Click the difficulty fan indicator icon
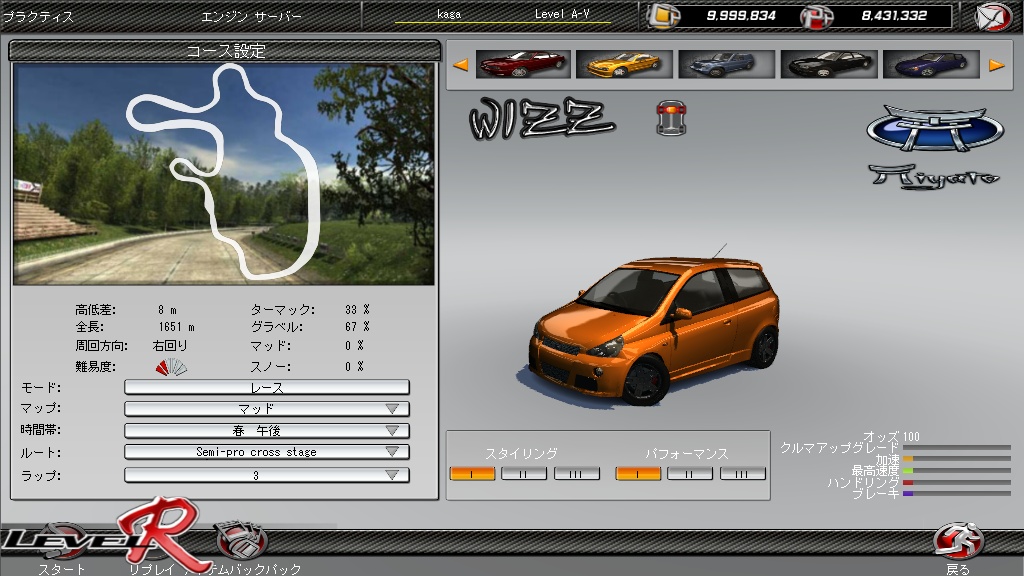Screen dimensions: 1024x576 tap(171, 367)
